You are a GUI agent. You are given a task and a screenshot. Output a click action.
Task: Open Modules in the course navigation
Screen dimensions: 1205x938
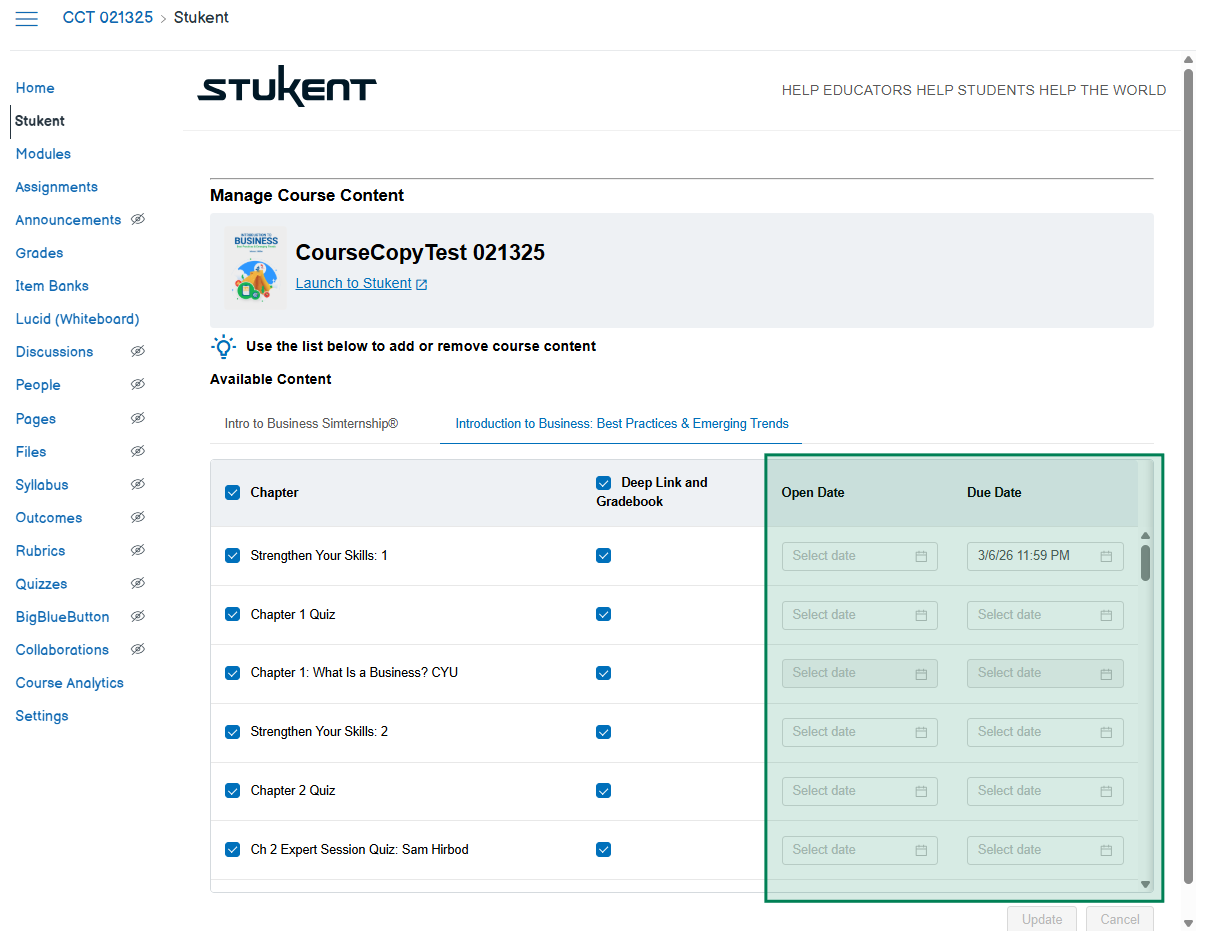(43, 154)
